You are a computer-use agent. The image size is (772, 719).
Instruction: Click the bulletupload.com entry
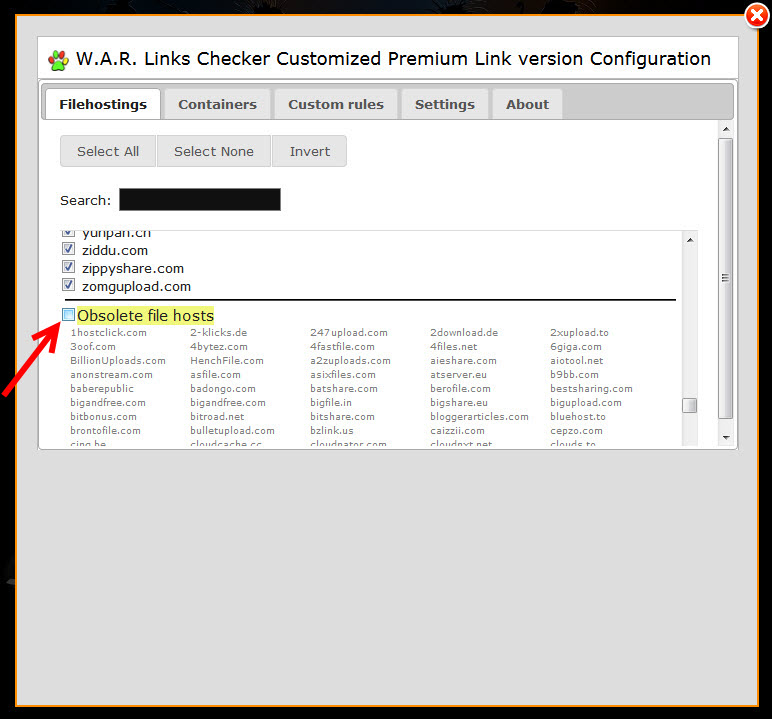pyautogui.click(x=232, y=430)
